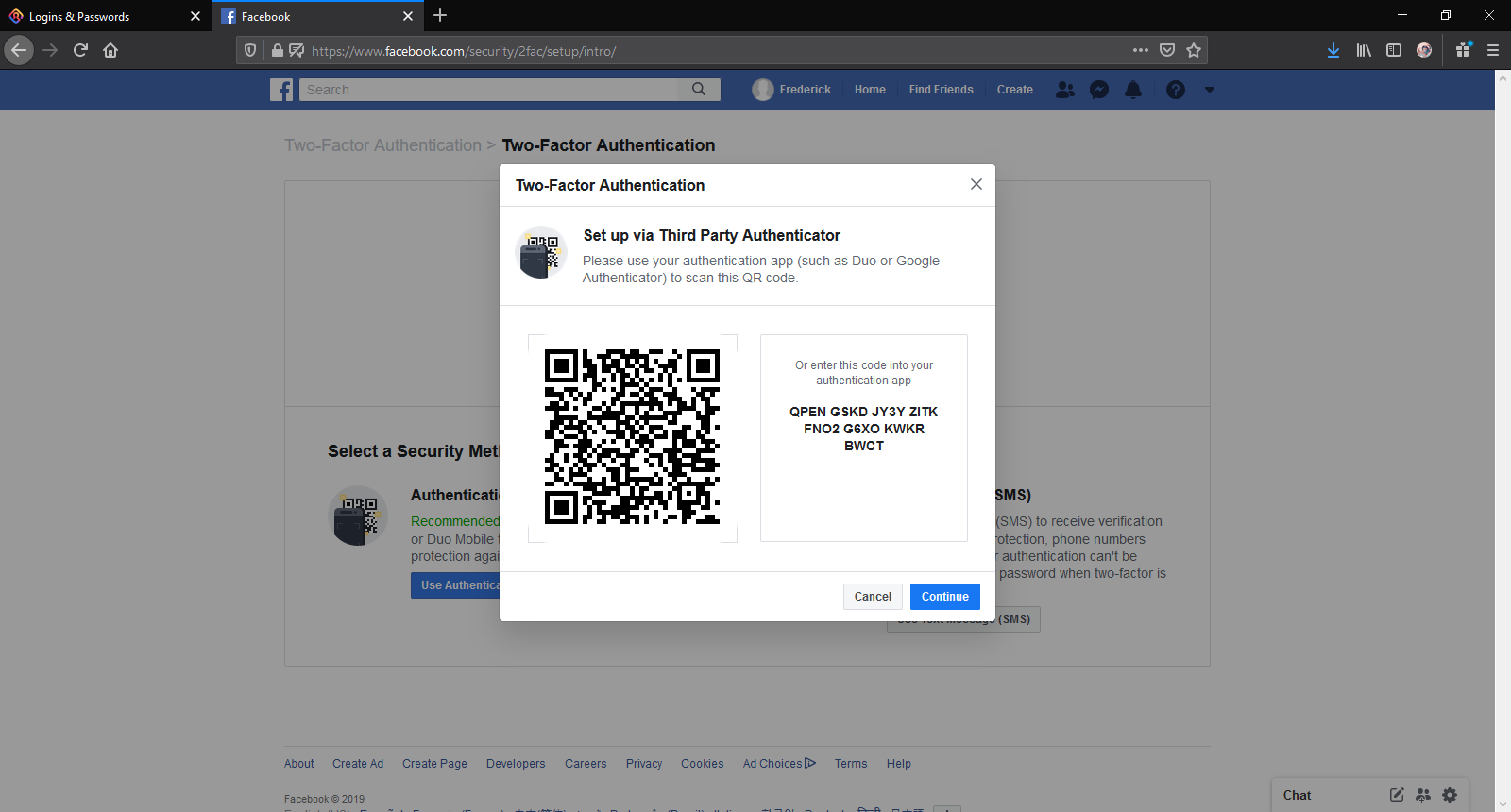Open Facebook notifications bell

(1133, 90)
